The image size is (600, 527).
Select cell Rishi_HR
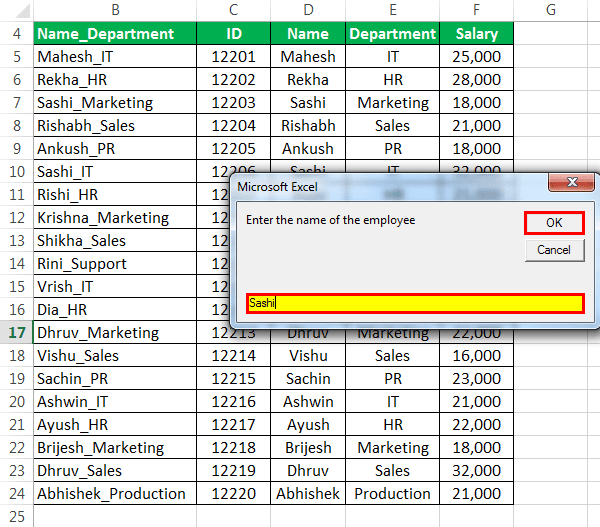pos(115,194)
